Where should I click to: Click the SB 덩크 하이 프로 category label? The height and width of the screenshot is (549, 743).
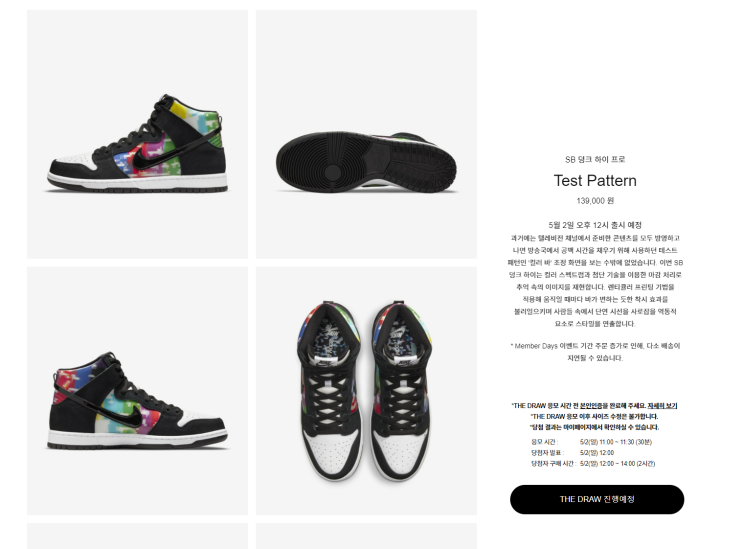595,160
